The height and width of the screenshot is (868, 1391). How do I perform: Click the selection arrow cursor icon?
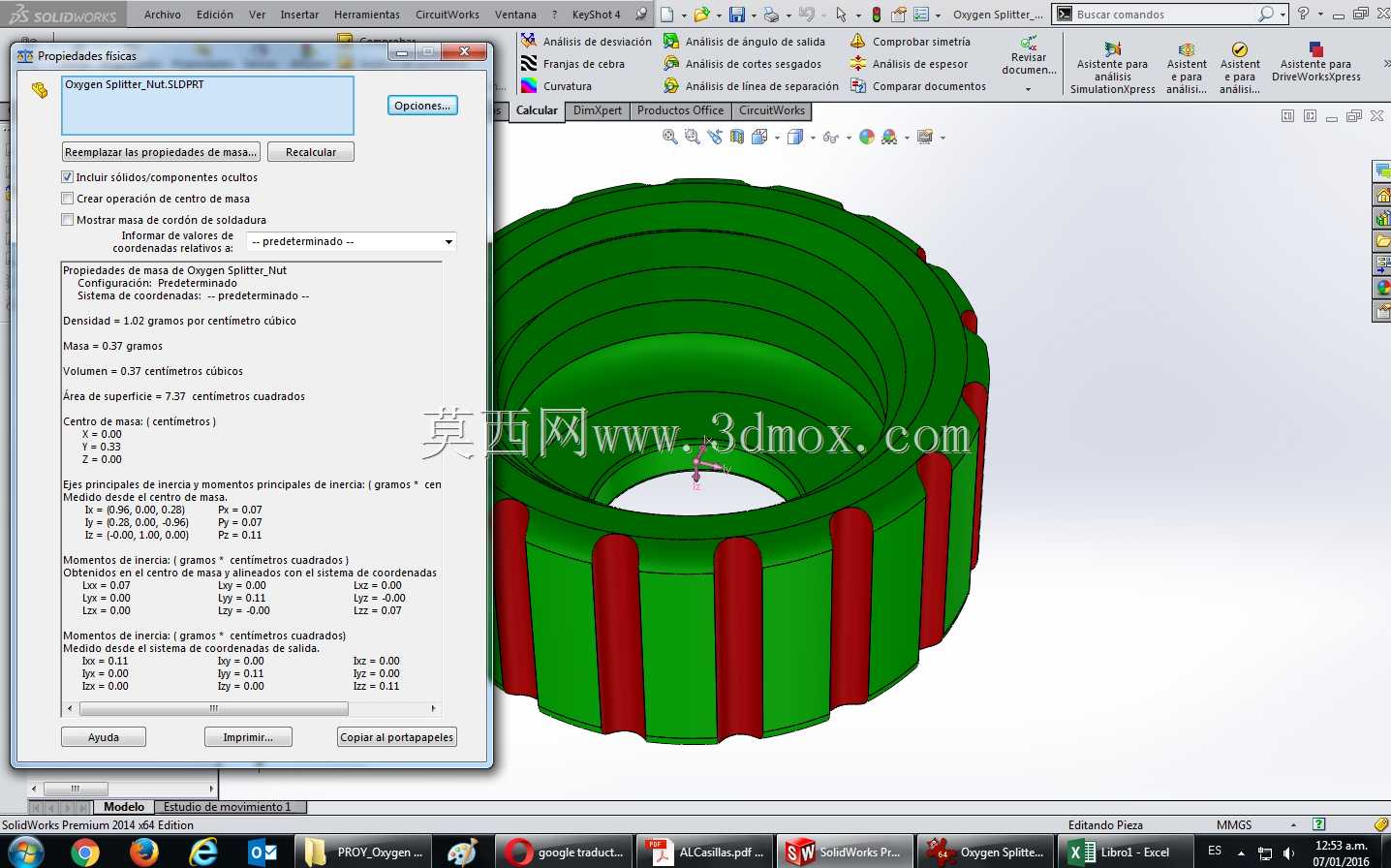tap(841, 15)
